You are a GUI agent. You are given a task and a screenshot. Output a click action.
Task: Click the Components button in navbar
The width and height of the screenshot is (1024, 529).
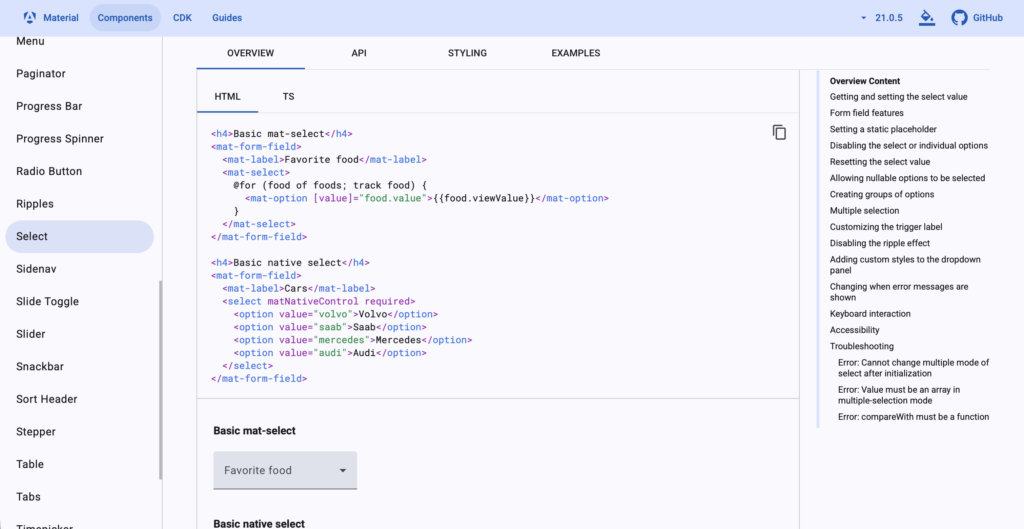click(x=125, y=18)
